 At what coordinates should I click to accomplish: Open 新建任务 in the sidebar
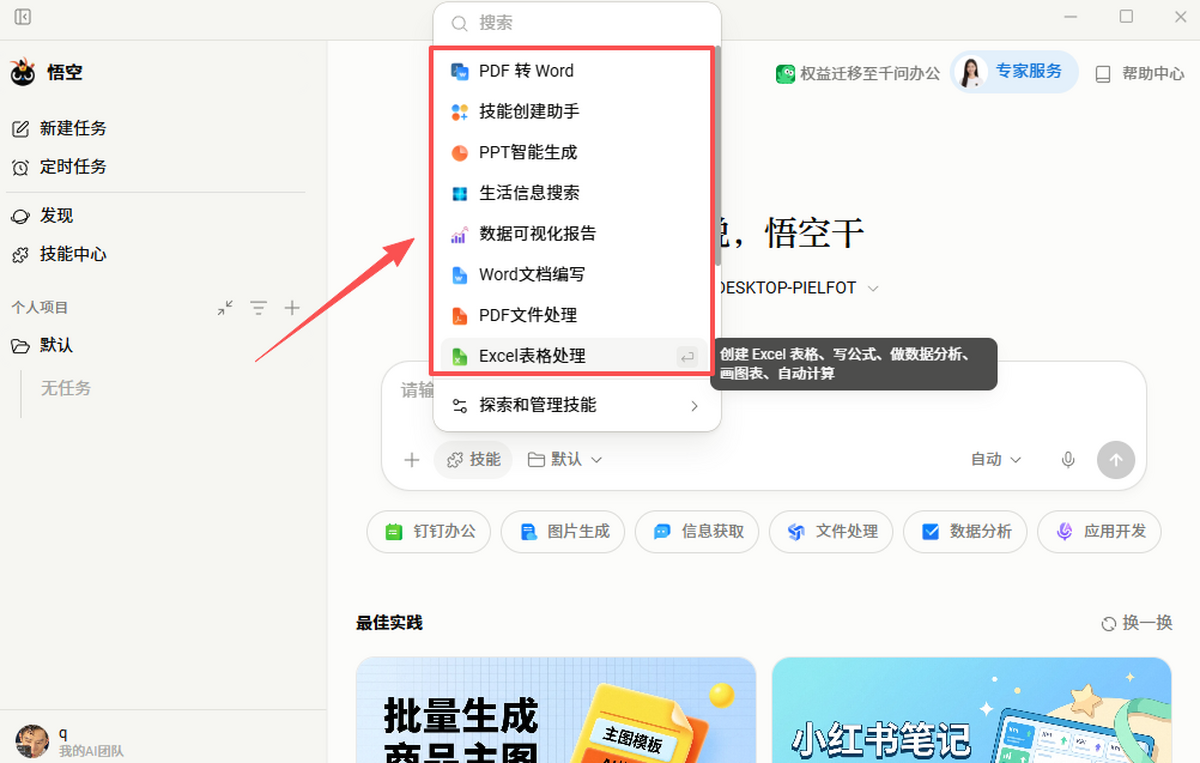pyautogui.click(x=60, y=128)
